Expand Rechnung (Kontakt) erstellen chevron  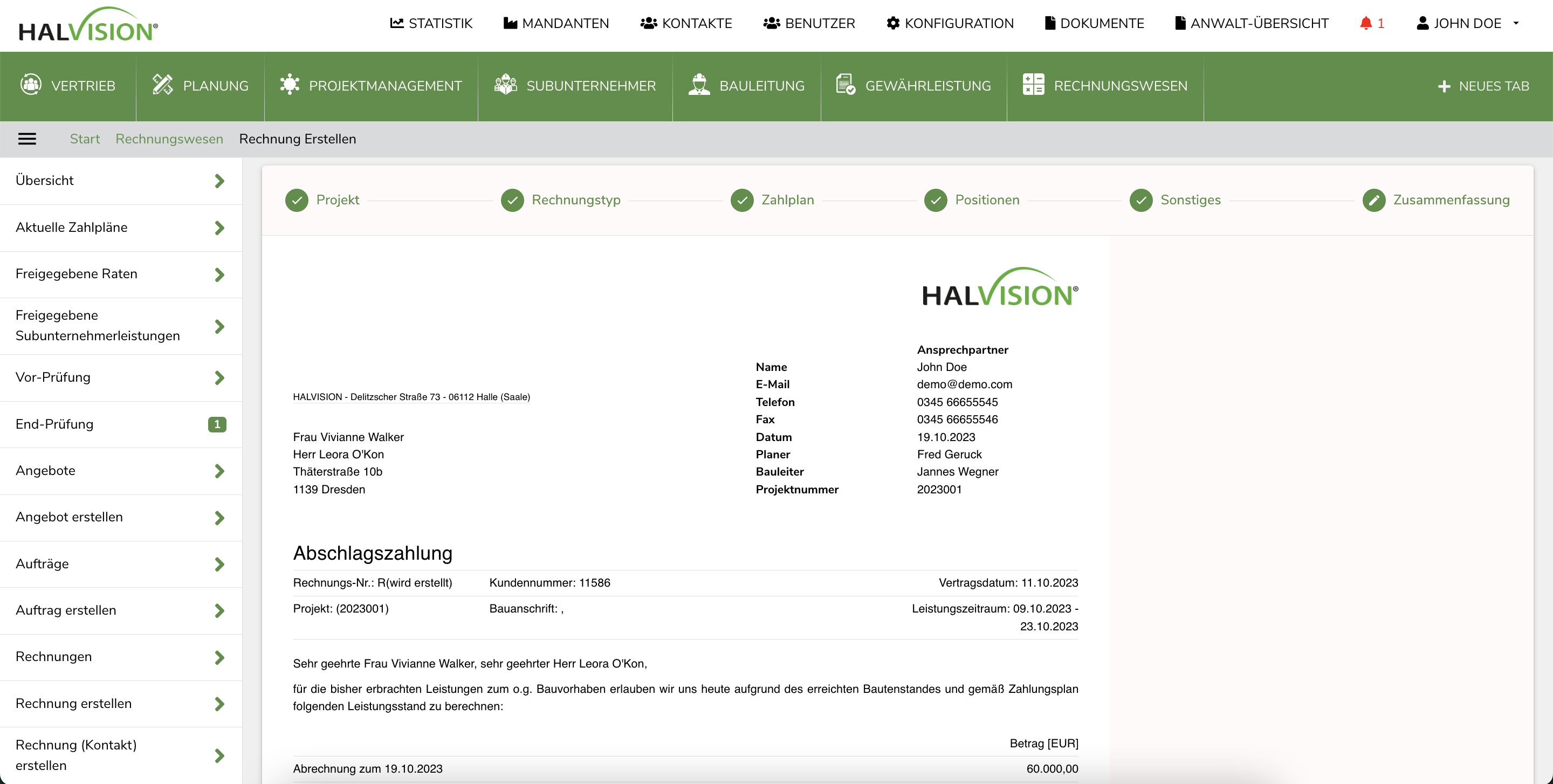(219, 755)
